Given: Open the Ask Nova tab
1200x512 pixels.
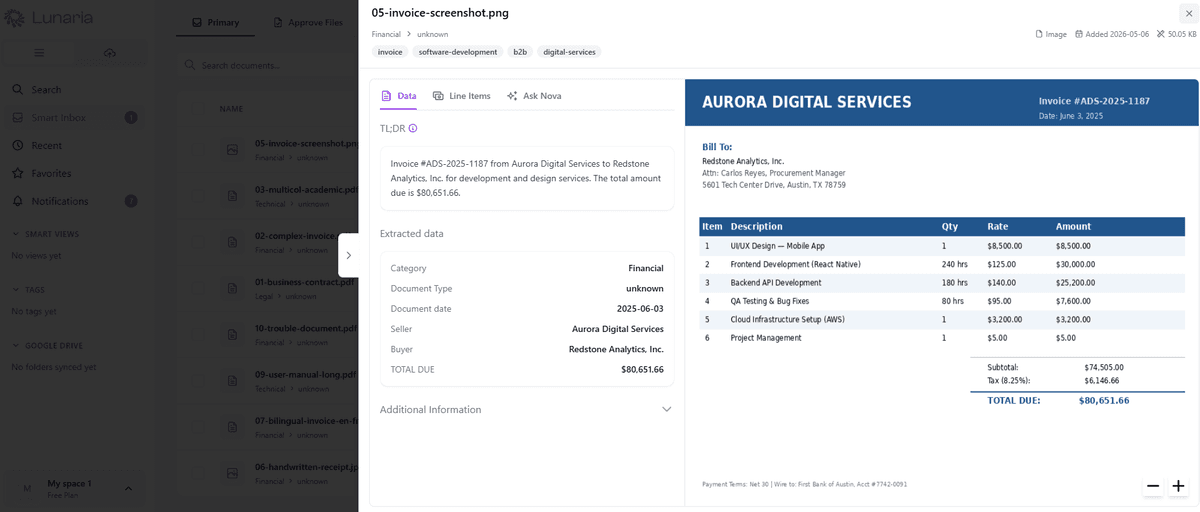Looking at the screenshot, I should pos(534,96).
